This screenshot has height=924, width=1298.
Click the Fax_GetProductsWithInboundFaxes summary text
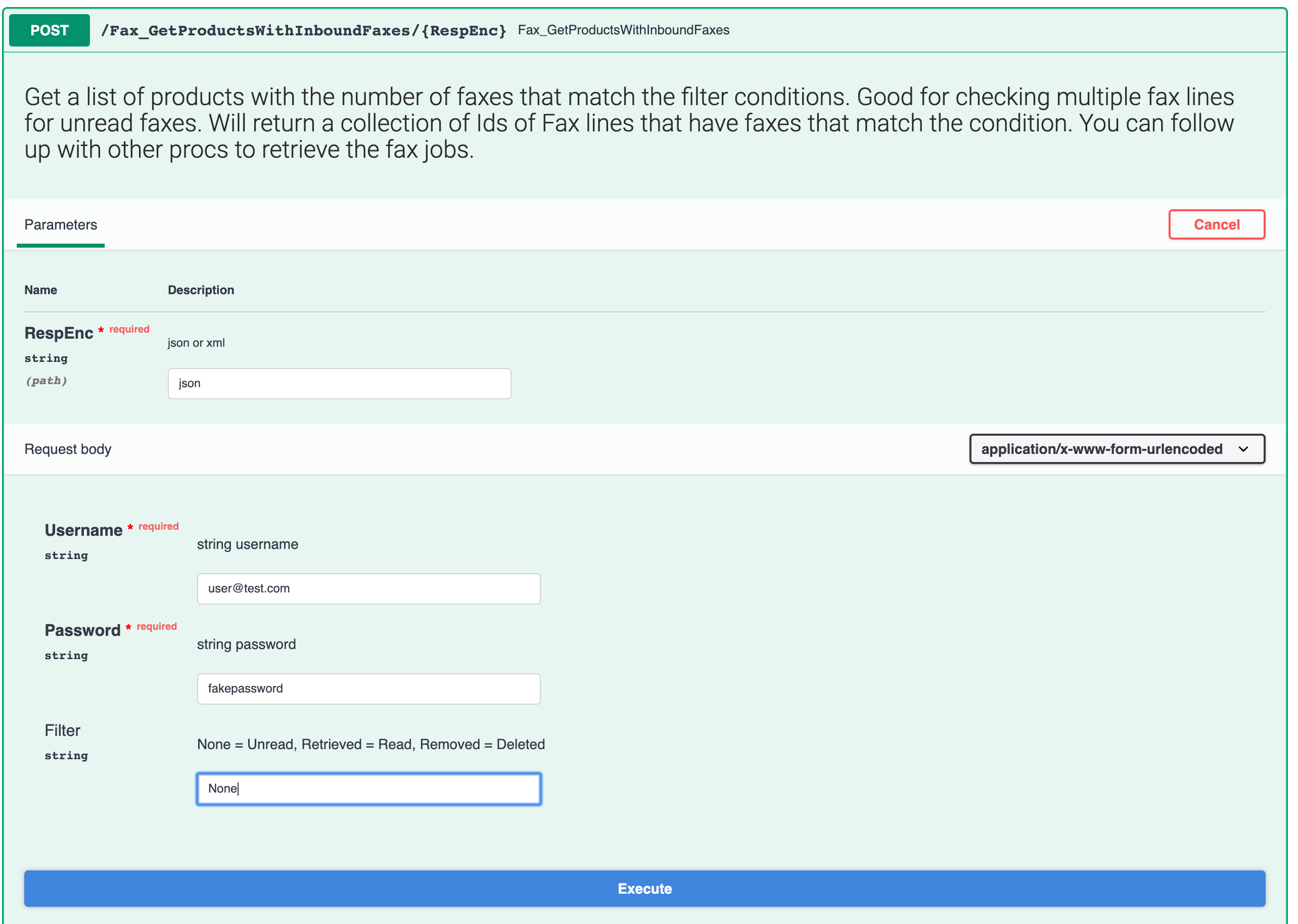click(x=623, y=30)
